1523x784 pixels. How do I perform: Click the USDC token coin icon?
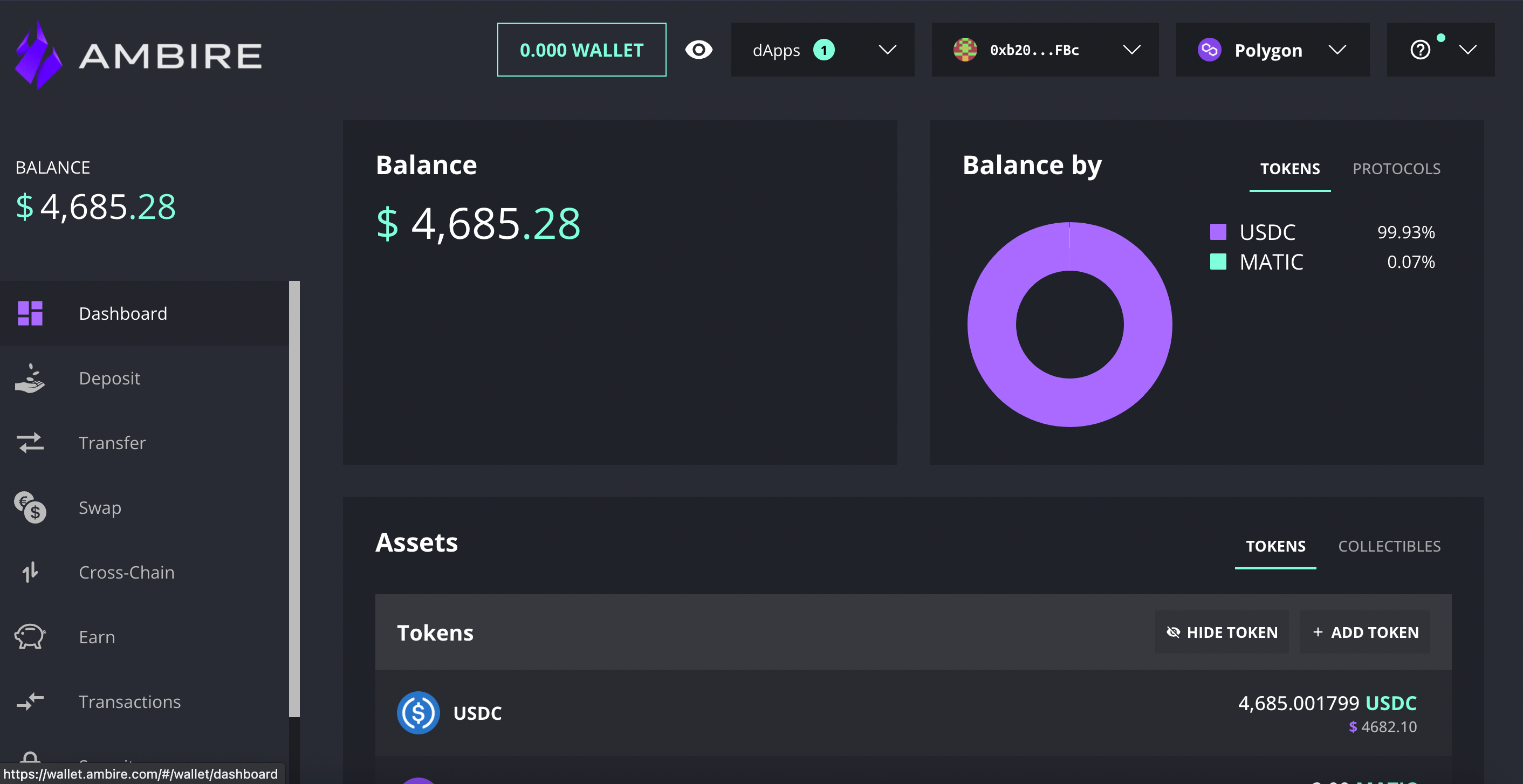point(418,713)
